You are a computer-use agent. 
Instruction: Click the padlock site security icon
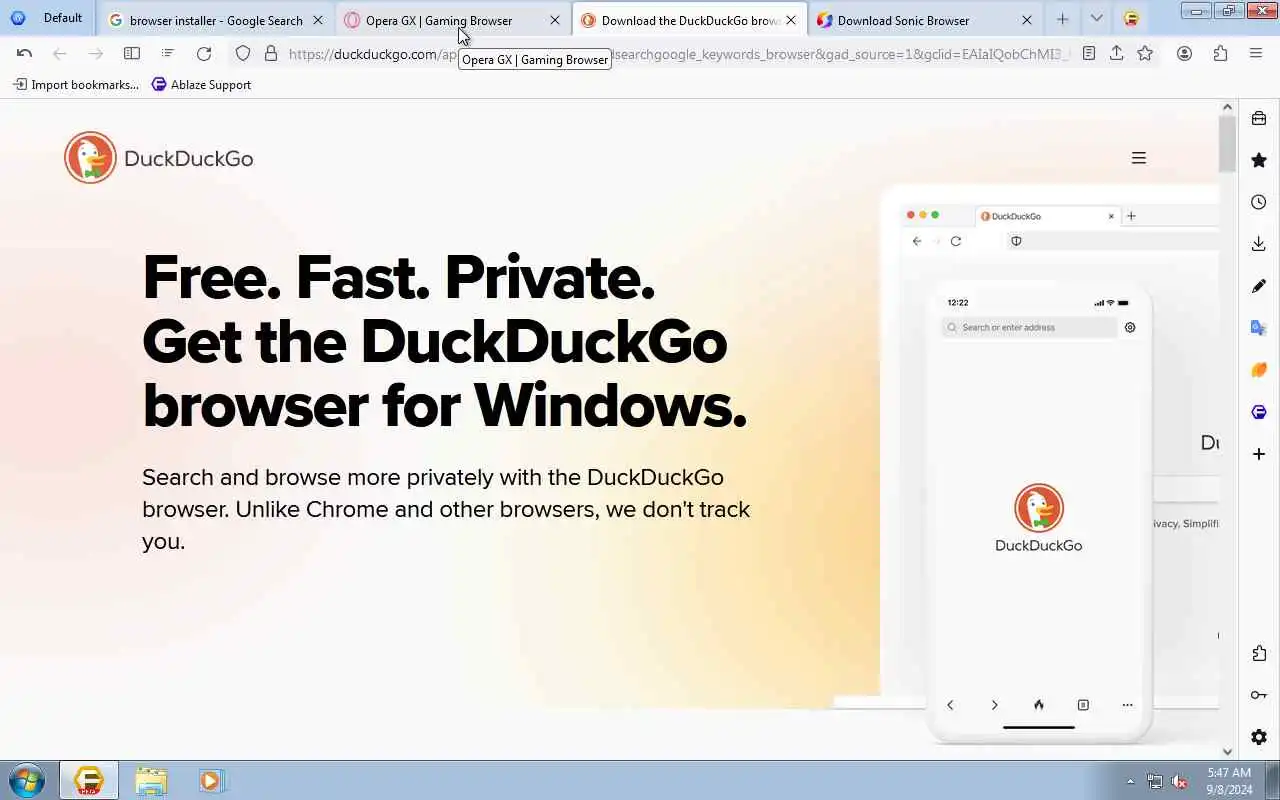coord(270,54)
